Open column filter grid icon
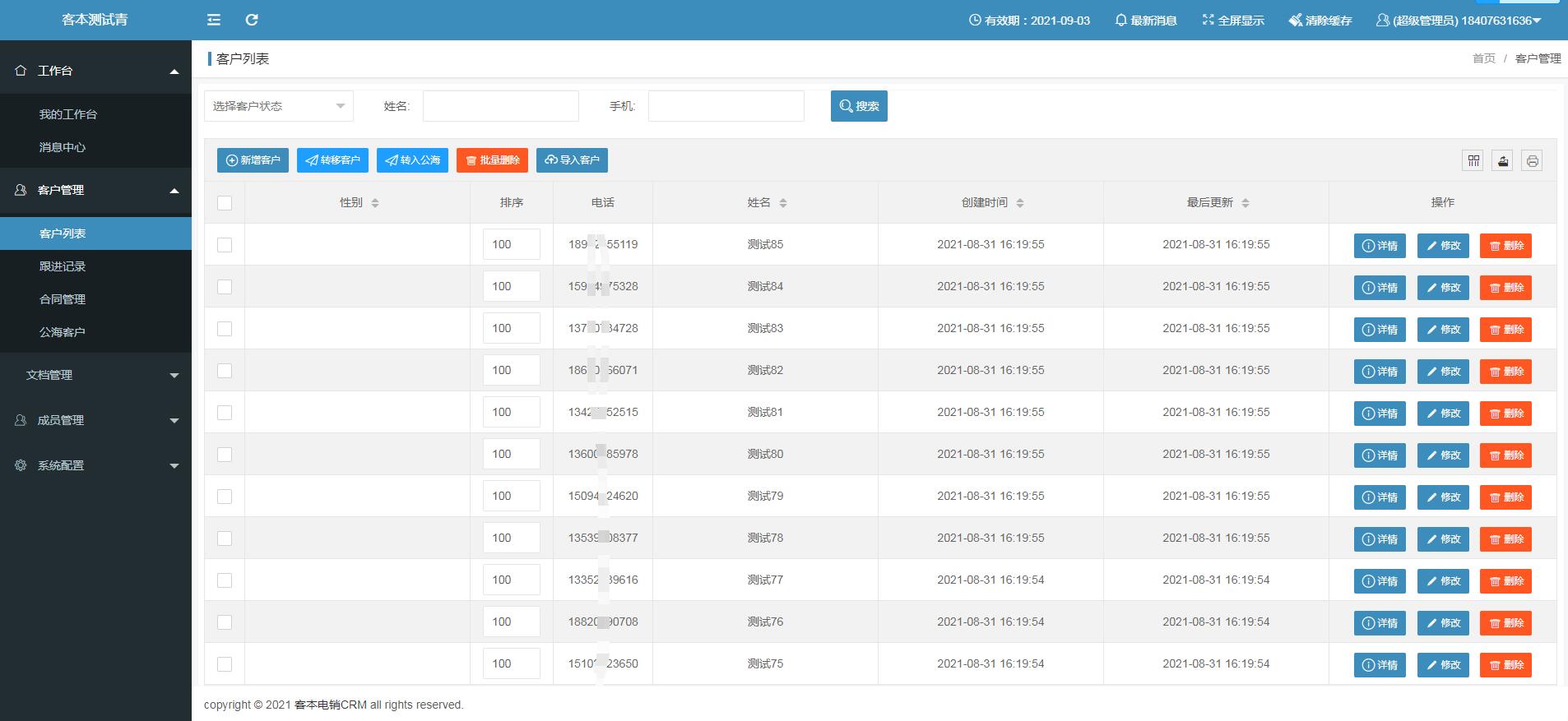 click(1473, 161)
